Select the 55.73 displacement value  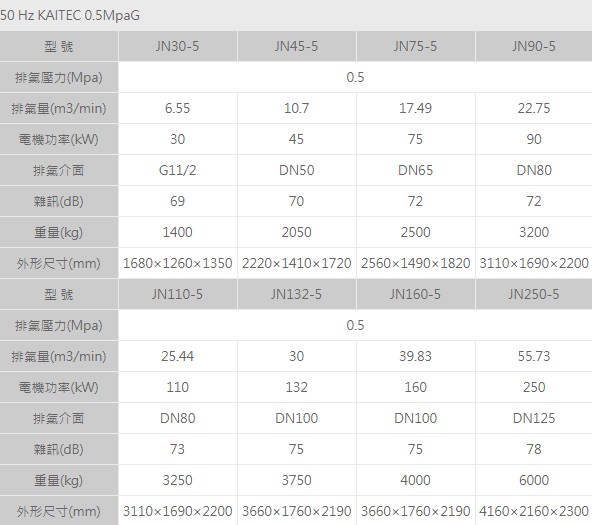(534, 356)
